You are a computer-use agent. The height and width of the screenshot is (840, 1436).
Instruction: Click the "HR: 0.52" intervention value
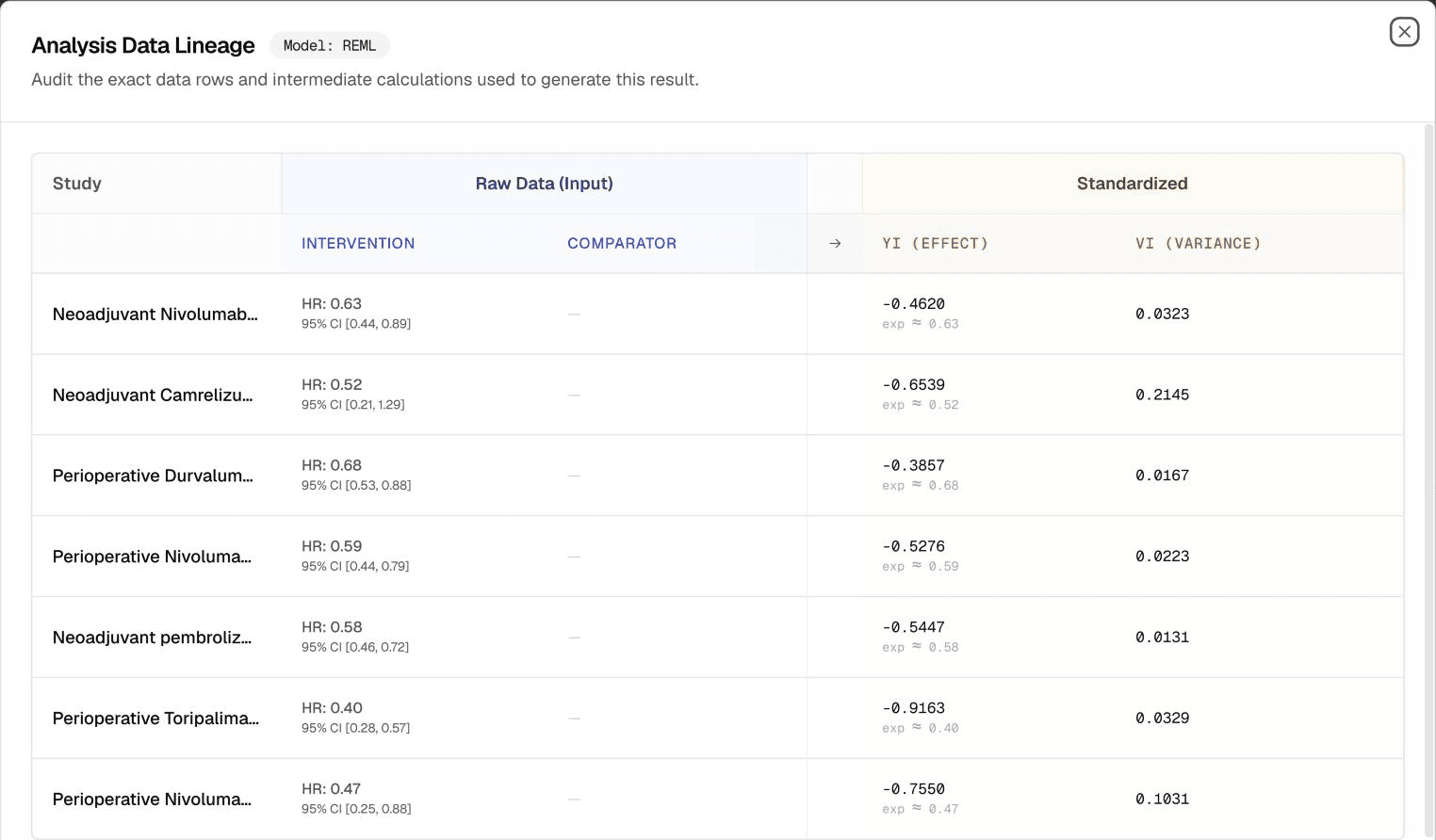(x=332, y=384)
